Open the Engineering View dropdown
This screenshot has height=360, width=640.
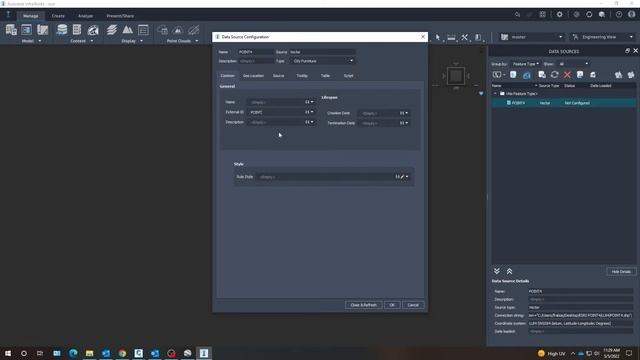pos(602,37)
